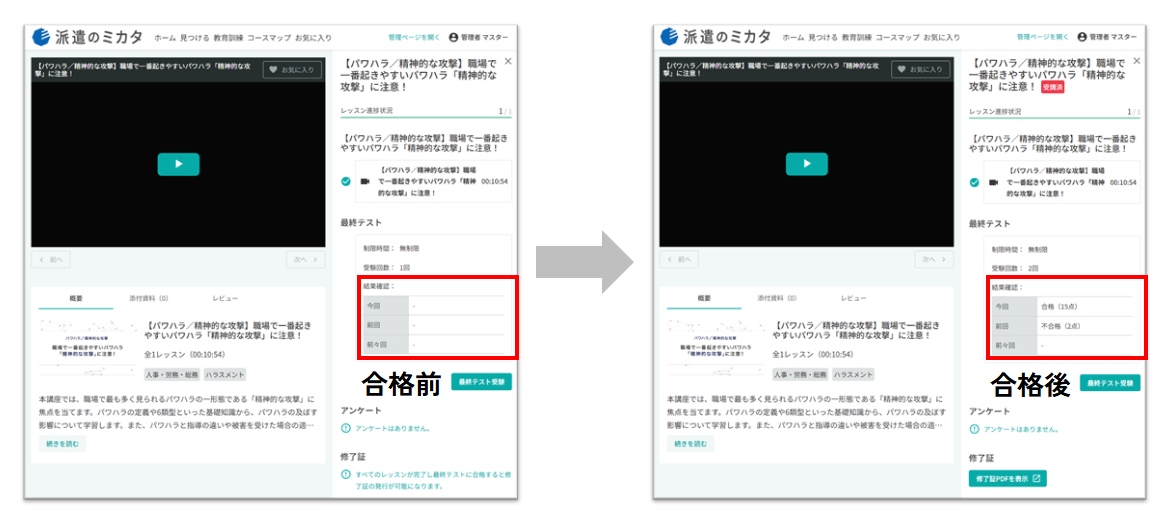Select レビュー tab in 合格前 screen
Image resolution: width=1174 pixels, height=523 pixels.
(x=225, y=298)
